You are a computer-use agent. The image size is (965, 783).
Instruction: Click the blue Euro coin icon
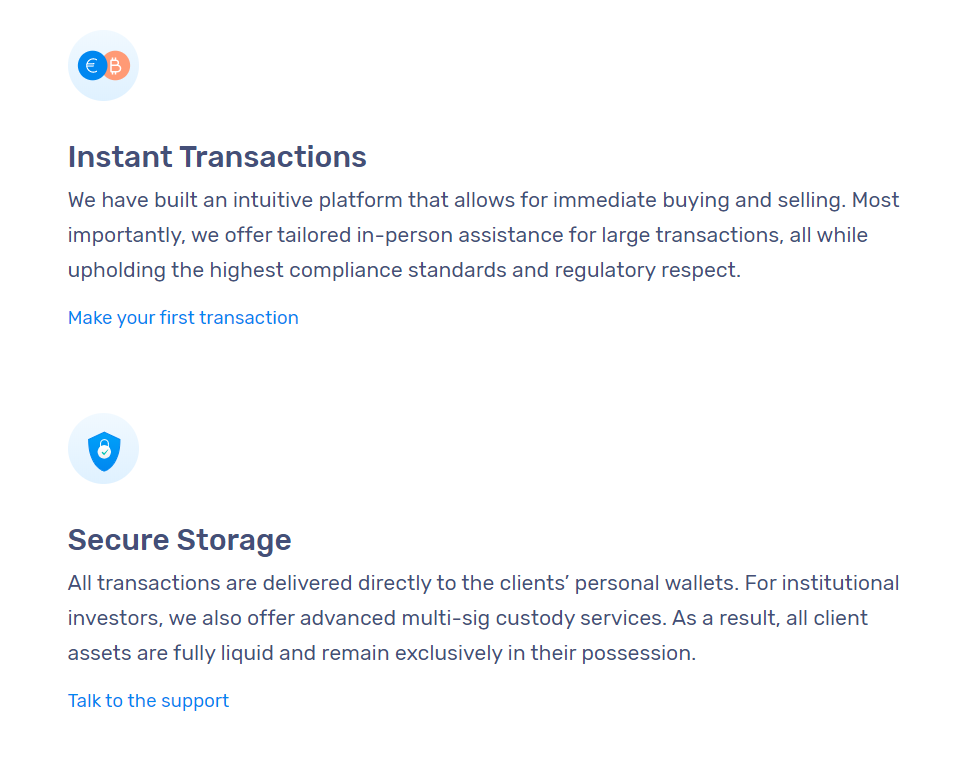click(x=92, y=65)
